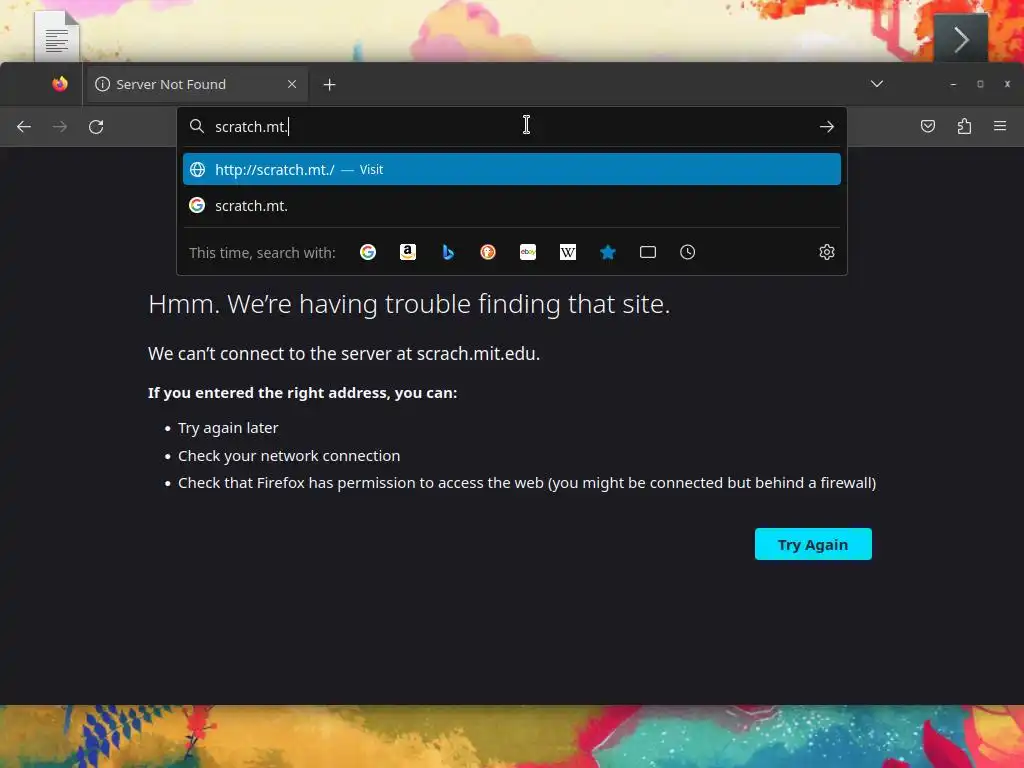
Task: Visit http://scratch.mt./ suggestion
Action: (x=512, y=169)
